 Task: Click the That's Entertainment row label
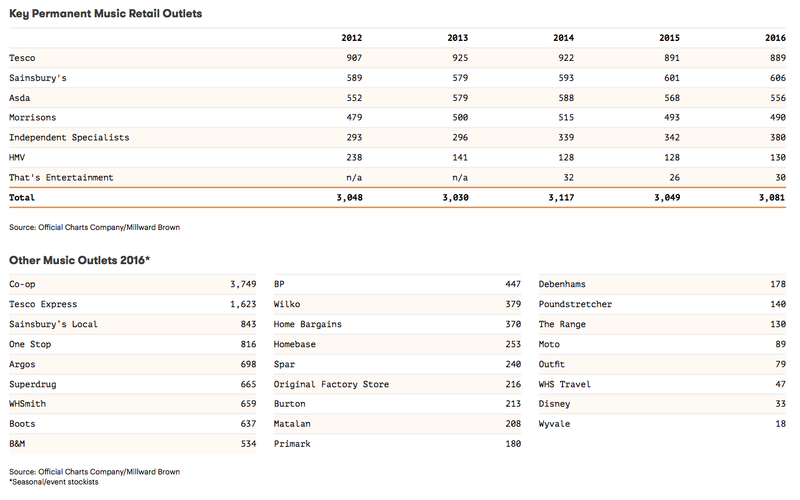[61, 178]
